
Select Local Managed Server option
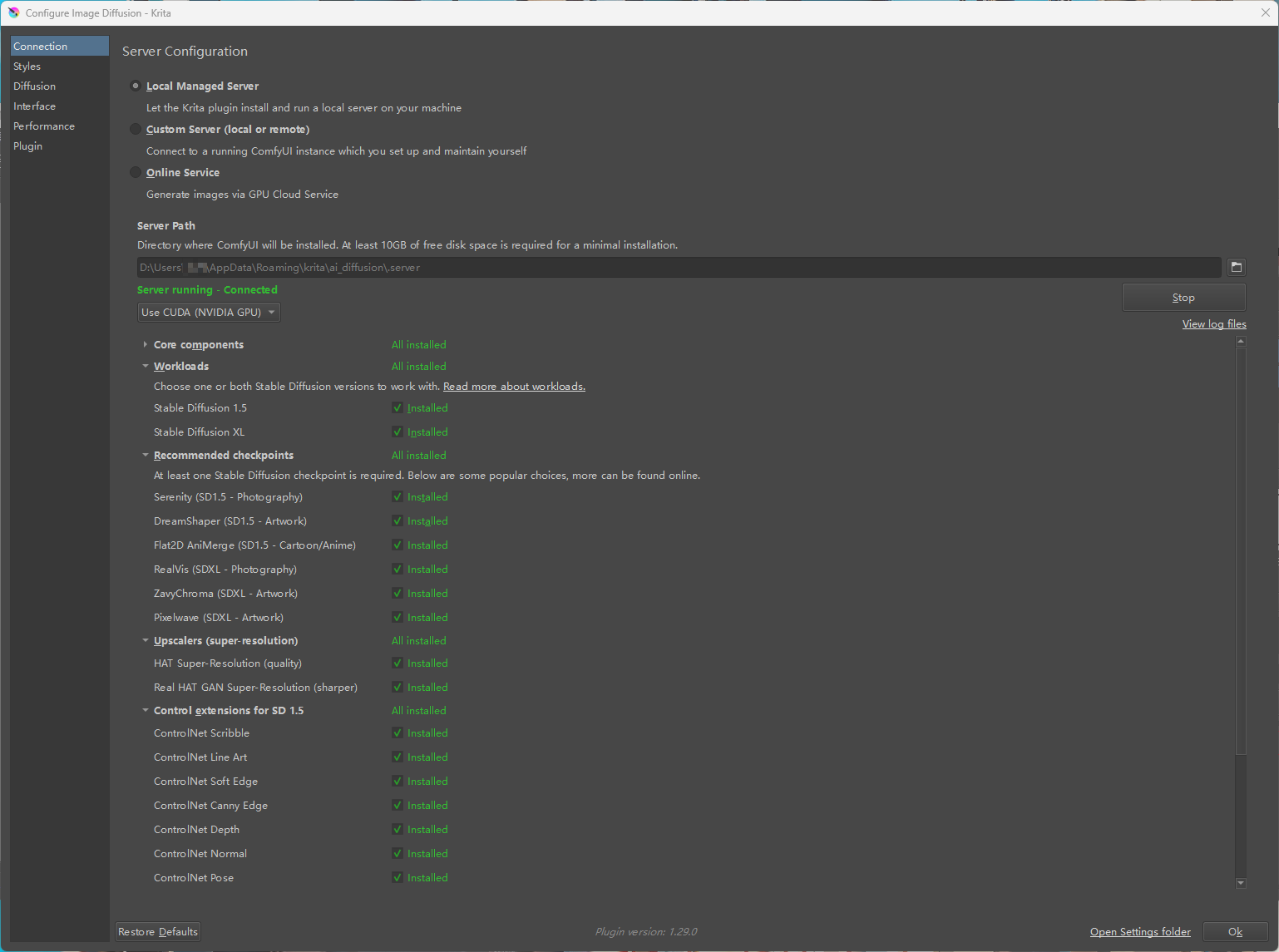(x=136, y=86)
